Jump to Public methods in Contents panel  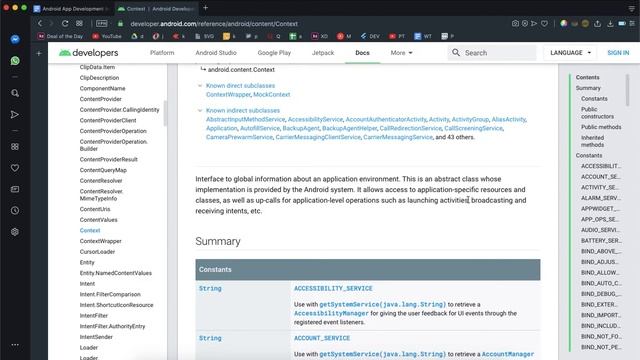click(x=601, y=127)
